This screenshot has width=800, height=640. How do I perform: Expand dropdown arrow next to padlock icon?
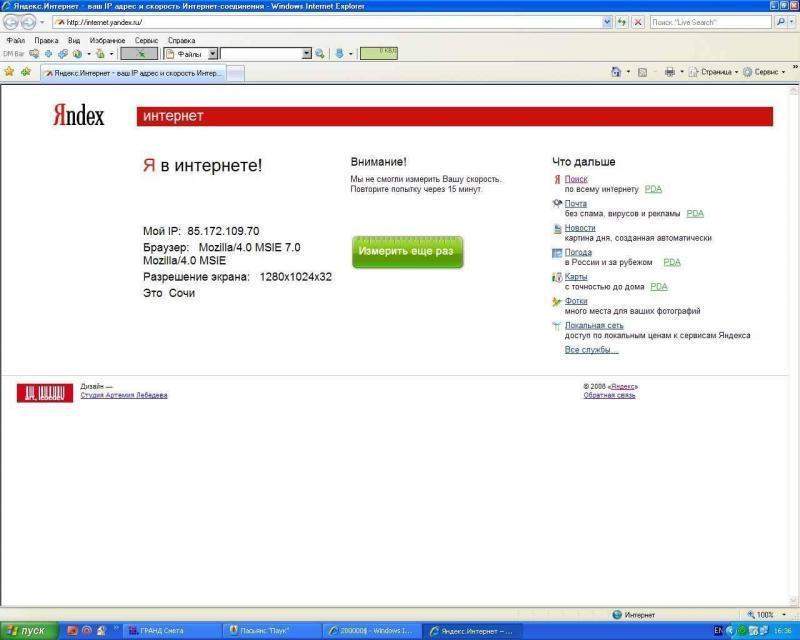pyautogui.click(x=112, y=54)
